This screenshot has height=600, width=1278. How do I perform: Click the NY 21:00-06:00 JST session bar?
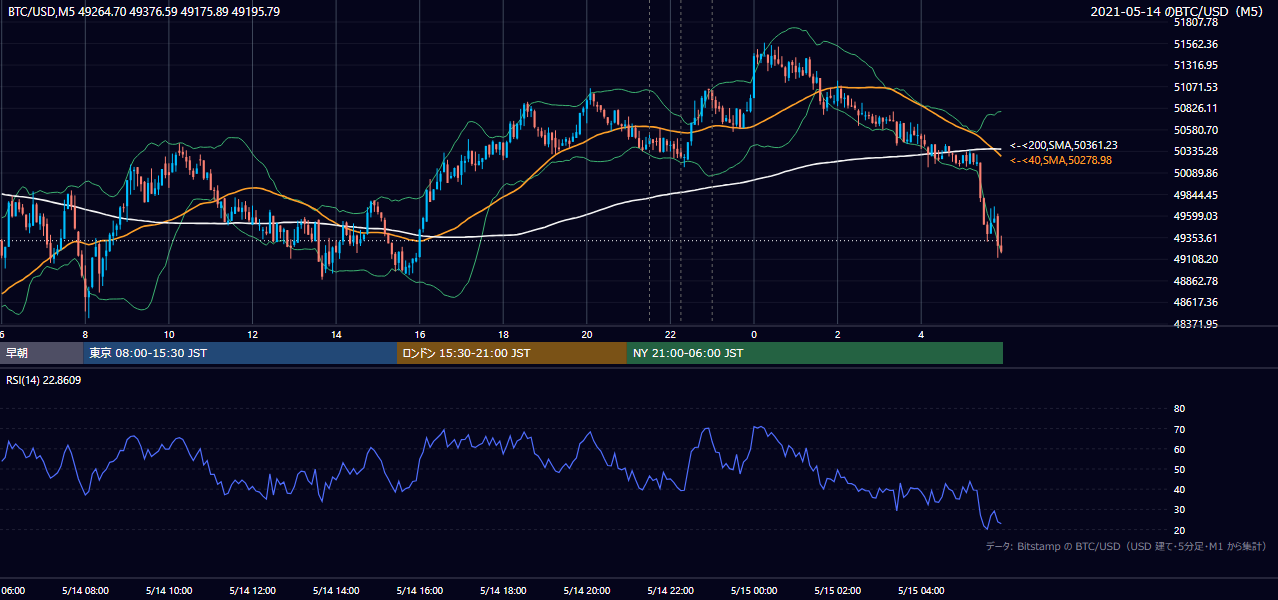pos(815,353)
